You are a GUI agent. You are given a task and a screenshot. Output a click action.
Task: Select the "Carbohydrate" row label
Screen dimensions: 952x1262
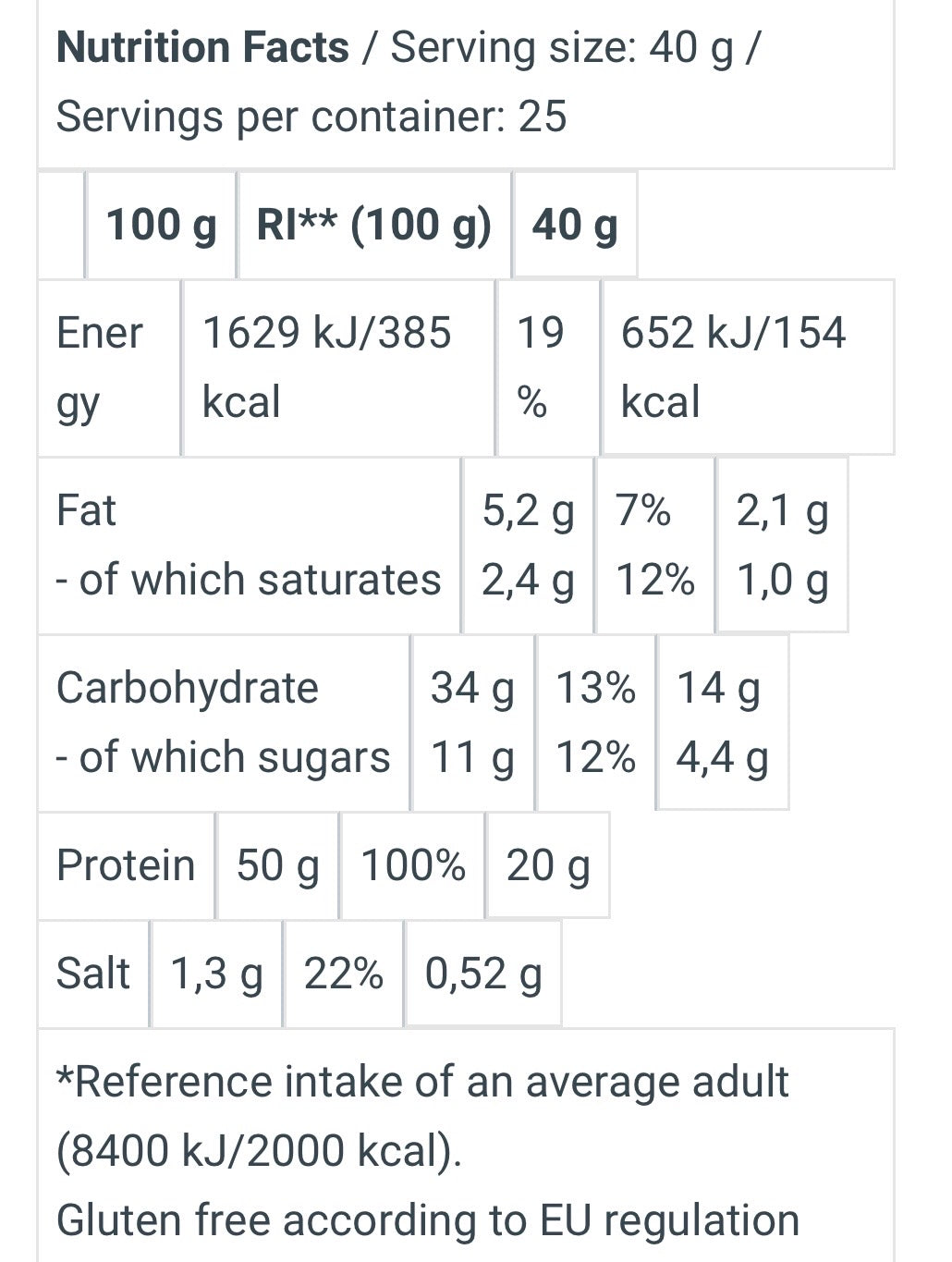(x=188, y=688)
